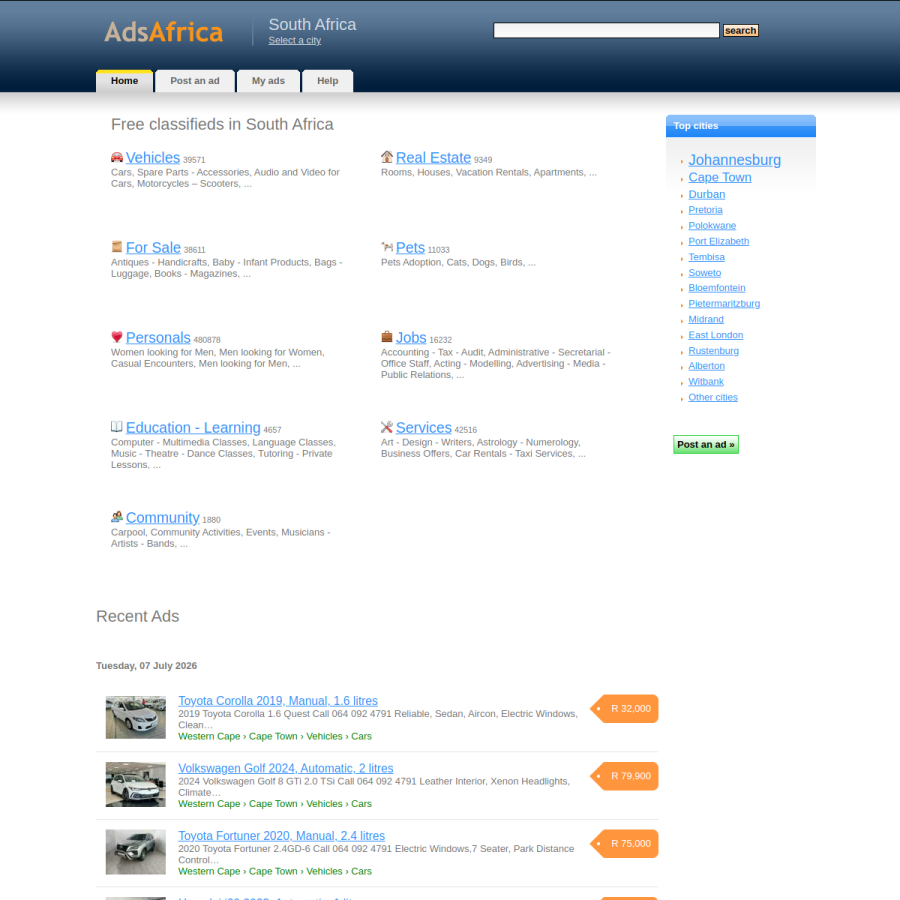Click the briefcase icon next to Jobs
Viewport: 900px width, 900px height.
point(387,336)
